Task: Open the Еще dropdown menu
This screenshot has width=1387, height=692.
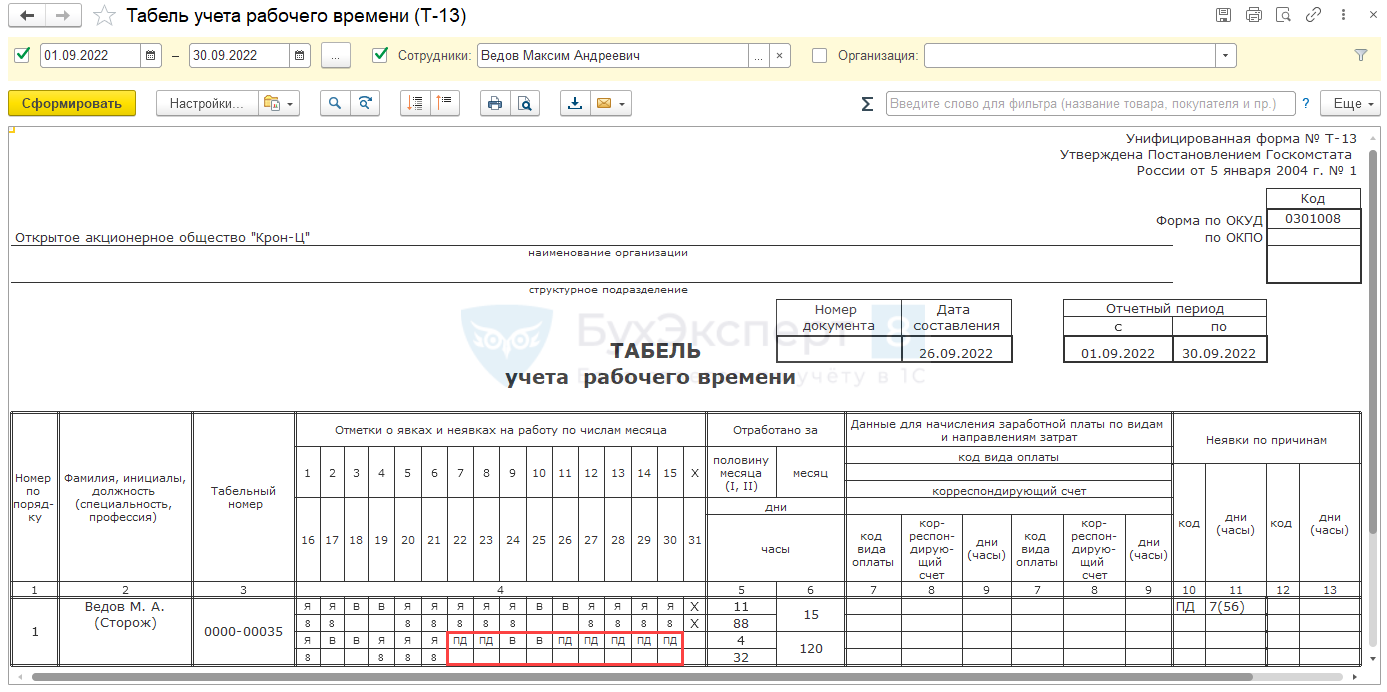Action: 1349,103
